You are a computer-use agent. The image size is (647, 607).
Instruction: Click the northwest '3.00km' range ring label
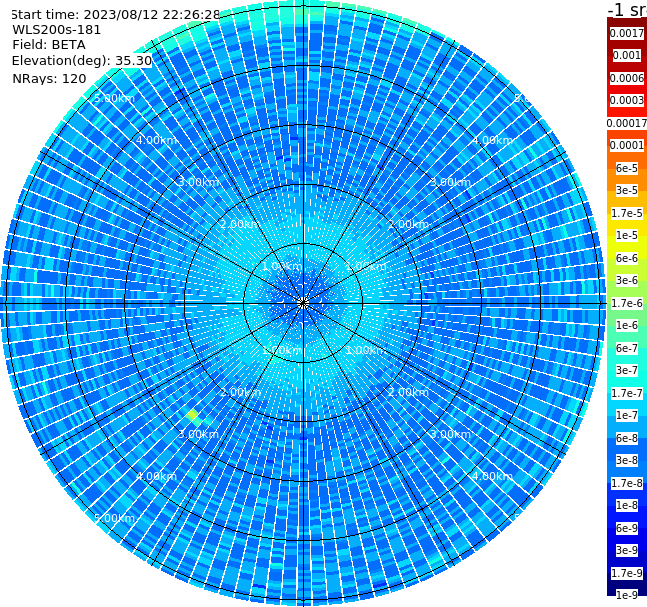click(198, 182)
